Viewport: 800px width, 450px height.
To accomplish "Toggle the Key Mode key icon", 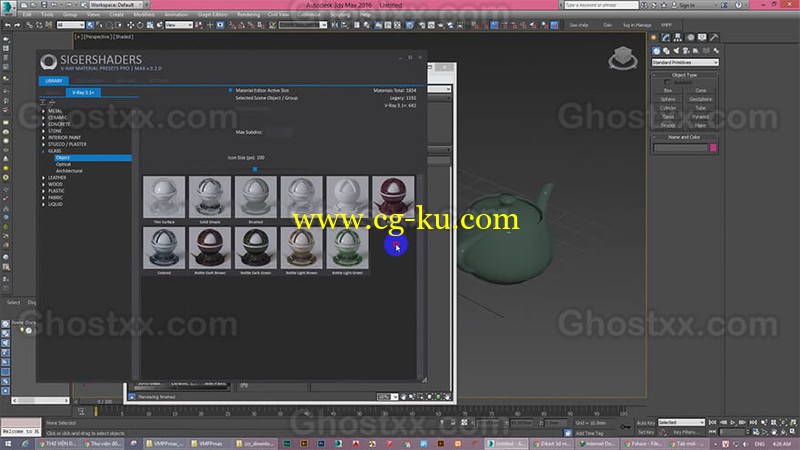I will pos(625,427).
